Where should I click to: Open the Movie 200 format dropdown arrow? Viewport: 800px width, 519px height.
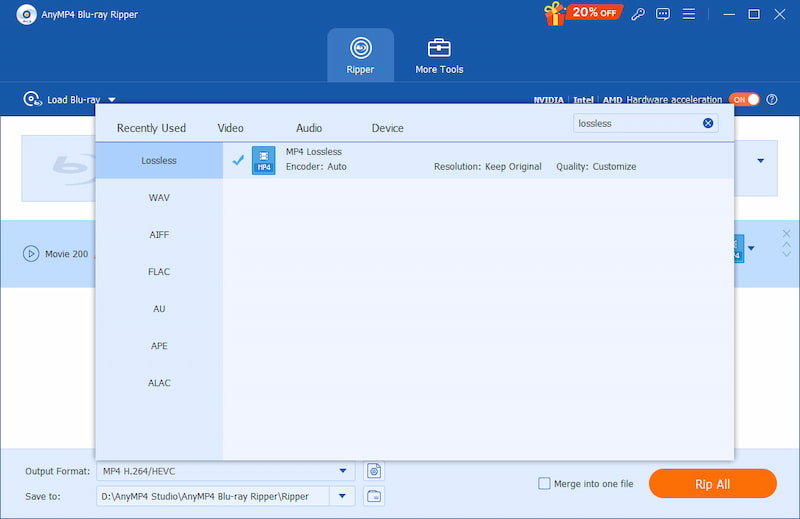click(751, 249)
